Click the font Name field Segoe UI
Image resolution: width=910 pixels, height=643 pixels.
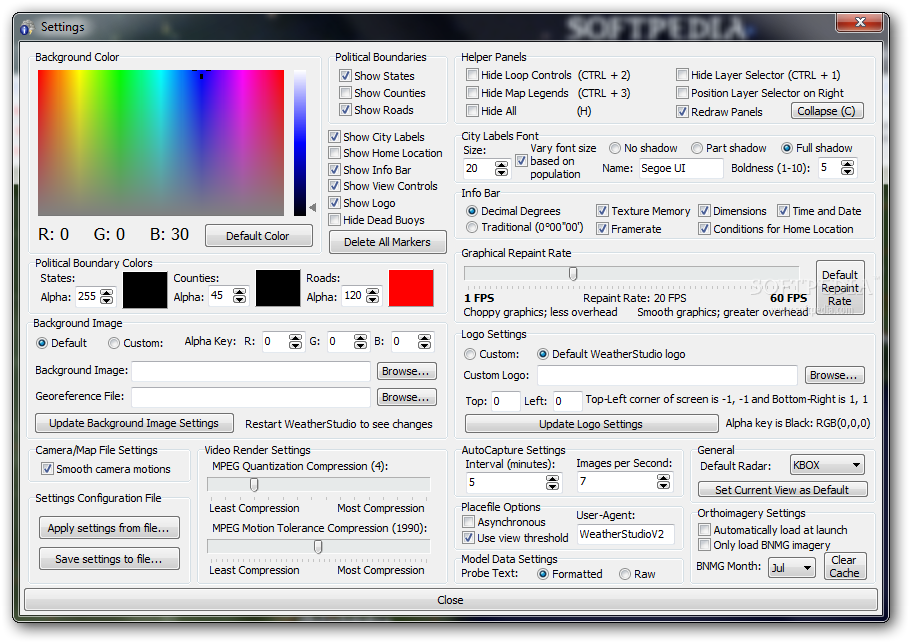point(681,168)
